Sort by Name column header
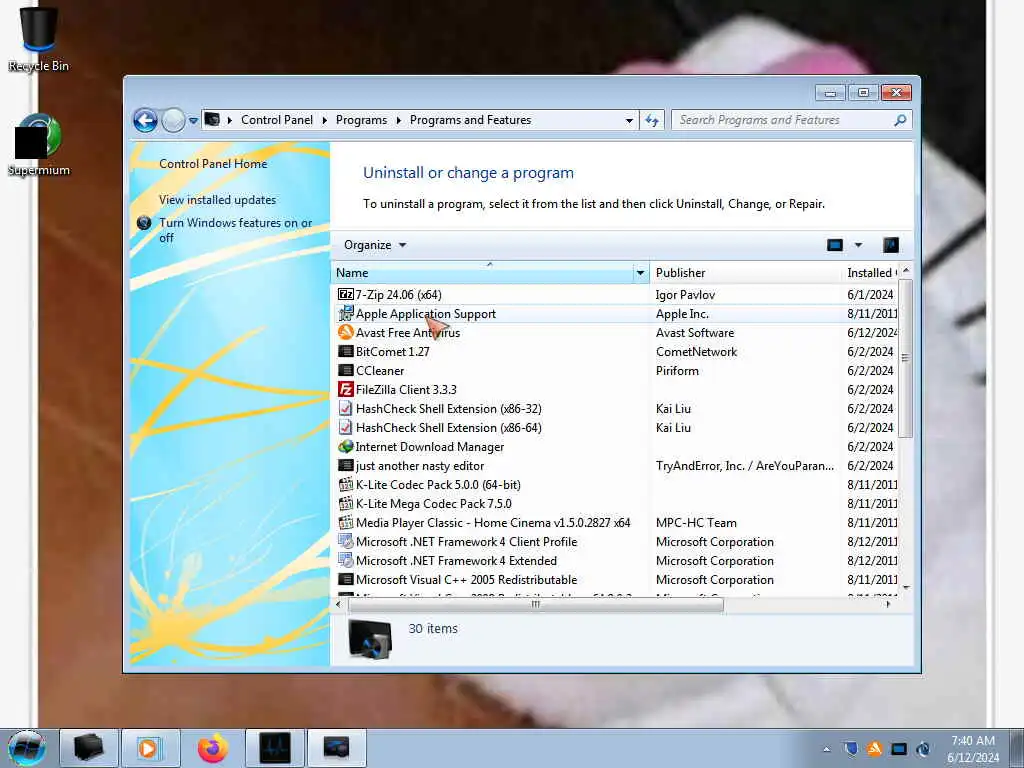Screen dimensions: 1024x768 [482, 273]
